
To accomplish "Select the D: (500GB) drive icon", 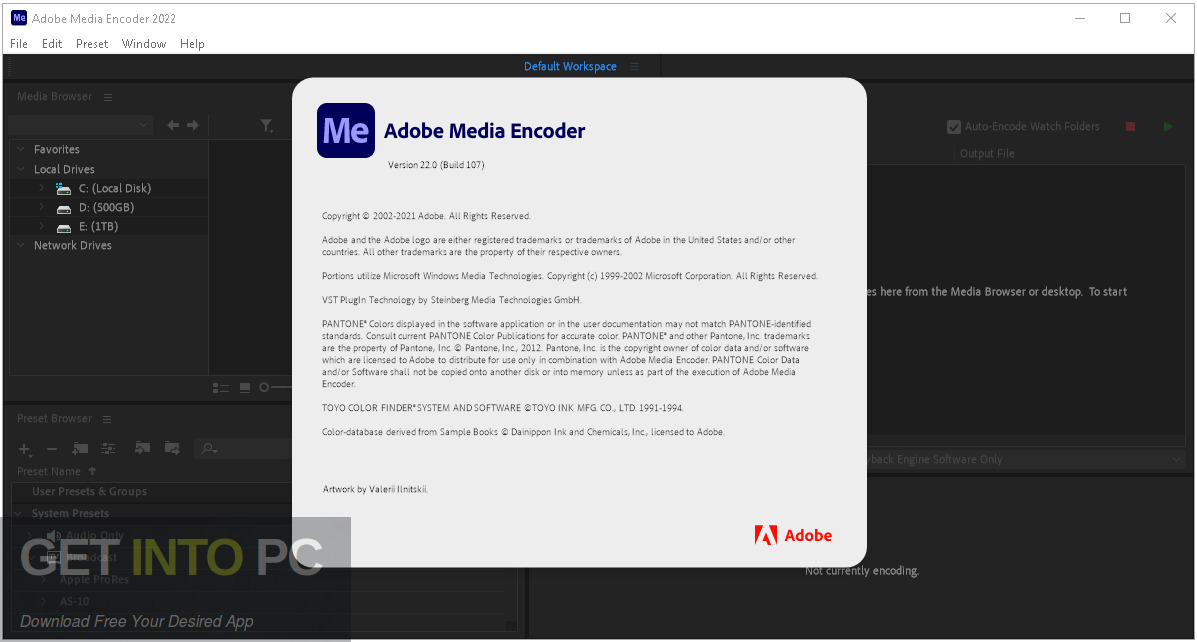I will click(x=64, y=208).
